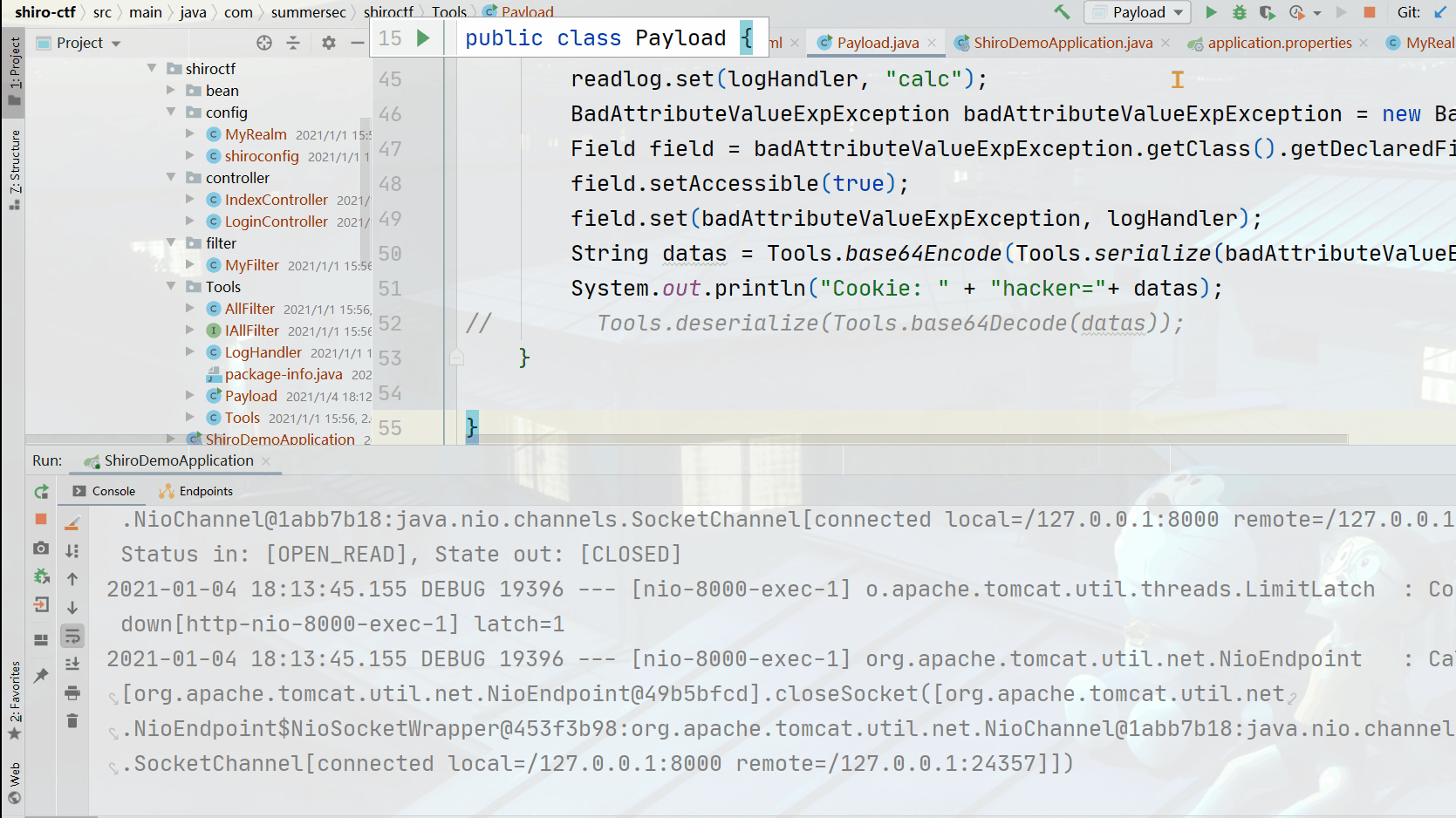The width and height of the screenshot is (1456, 818).
Task: Close the ShiroDemoApplication run tab
Action: click(266, 461)
